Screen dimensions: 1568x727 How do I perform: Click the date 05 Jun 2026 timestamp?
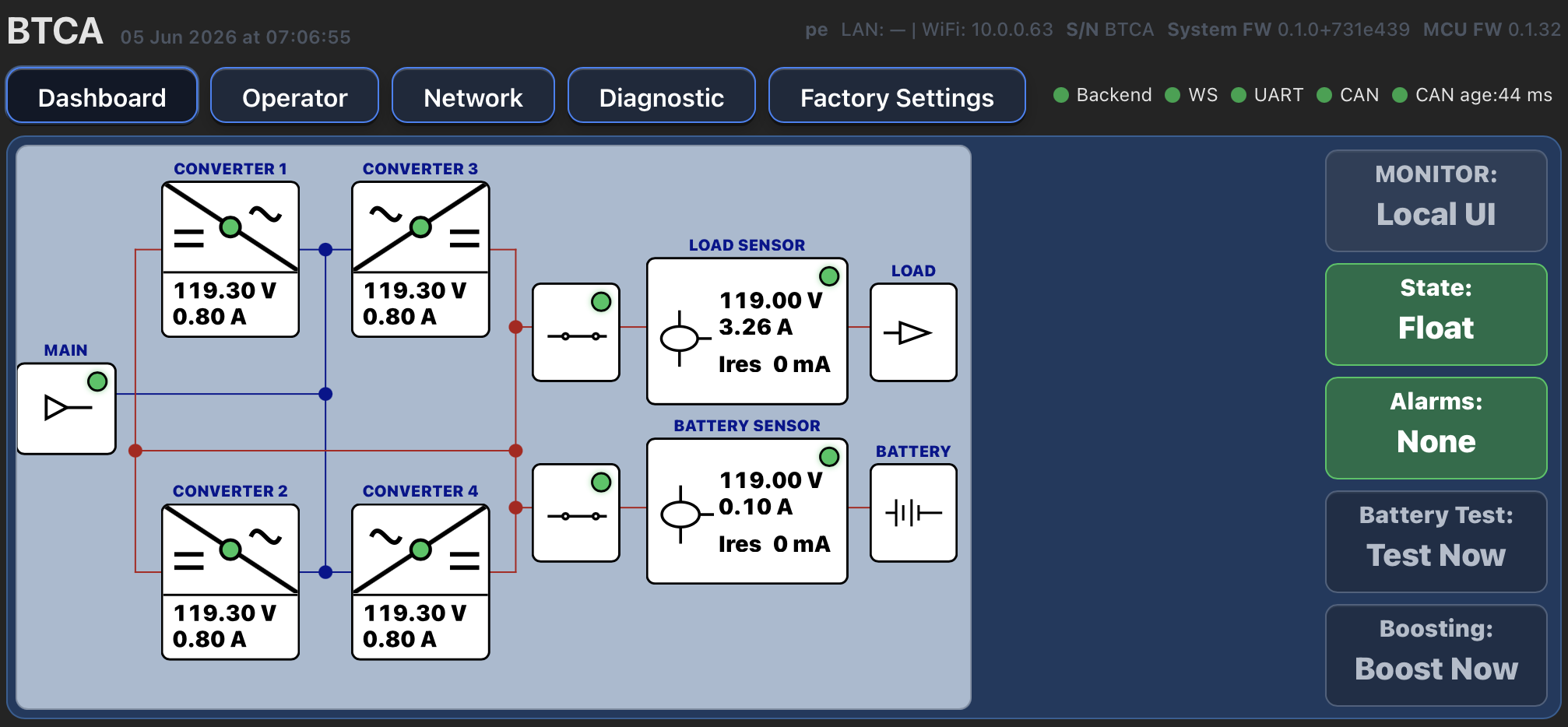tap(236, 37)
